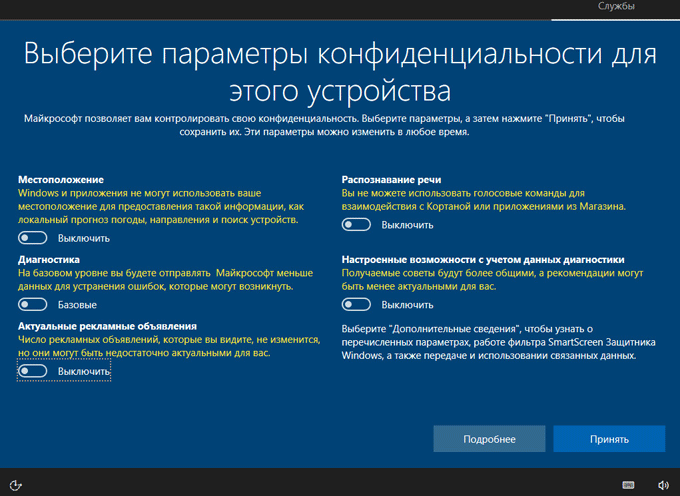Click the on-screen keyboard icon
Screen dimensions: 680x496
[628, 485]
